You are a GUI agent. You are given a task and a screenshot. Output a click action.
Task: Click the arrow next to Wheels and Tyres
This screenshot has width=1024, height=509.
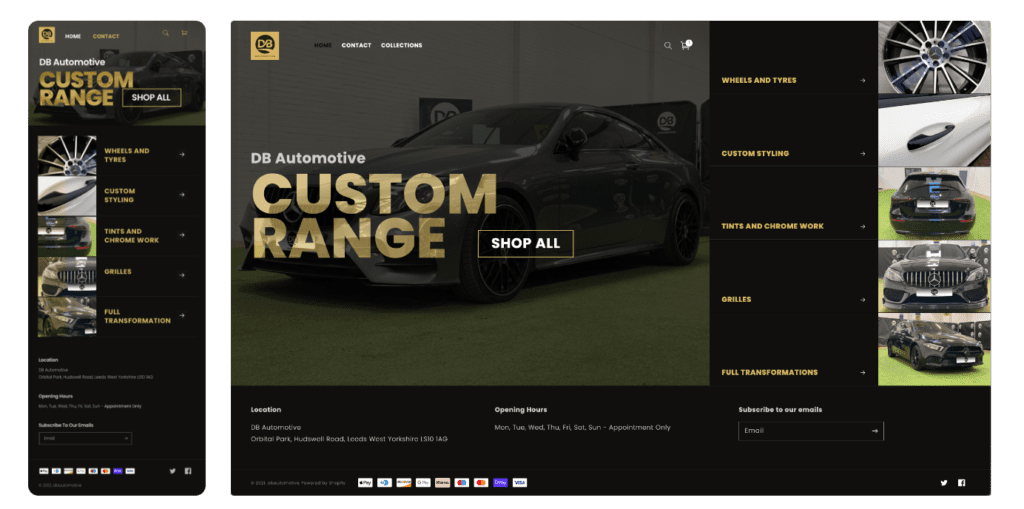coord(862,80)
